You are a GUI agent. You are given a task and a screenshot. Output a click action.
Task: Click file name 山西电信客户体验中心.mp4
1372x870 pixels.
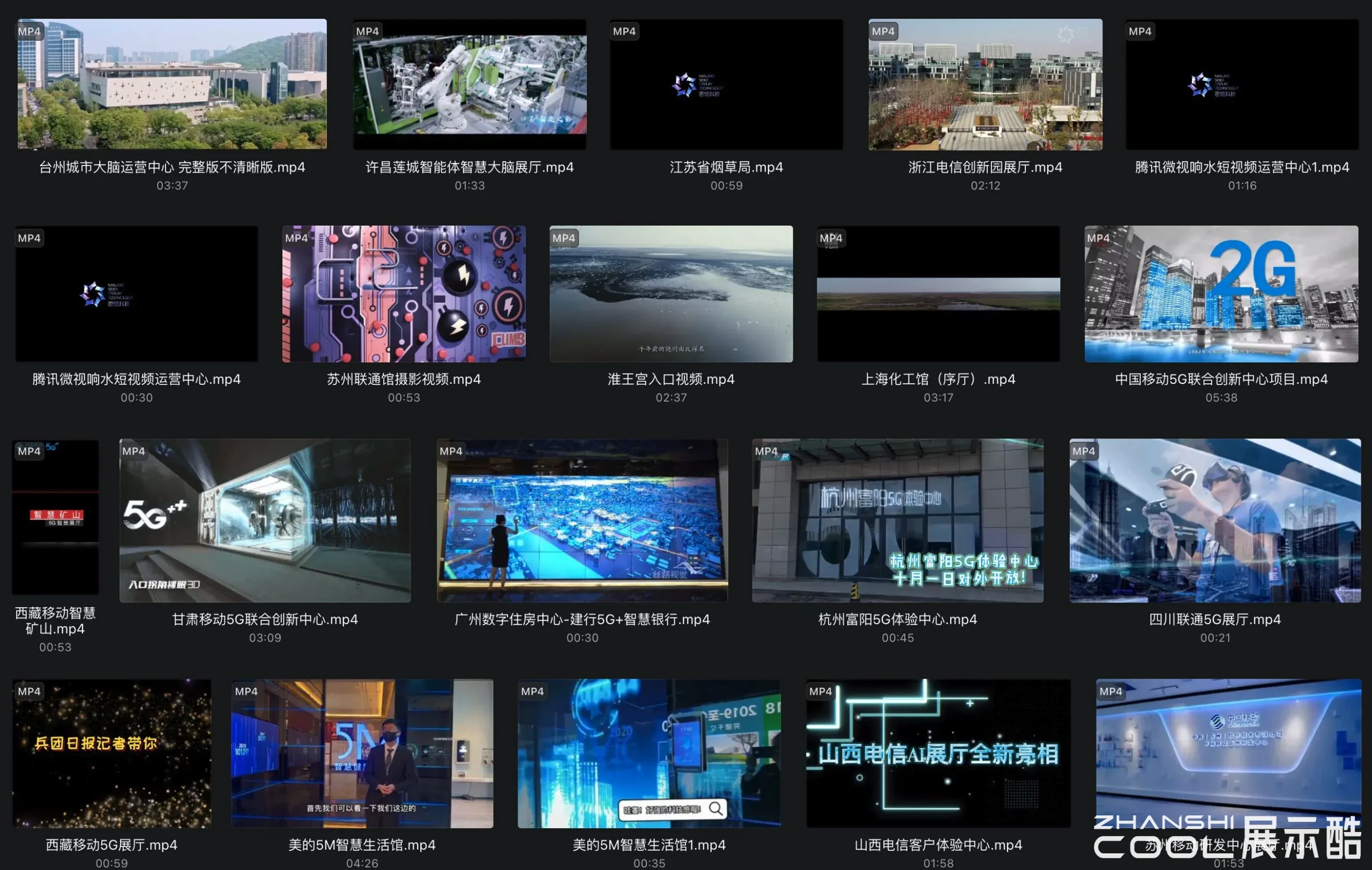click(x=938, y=845)
